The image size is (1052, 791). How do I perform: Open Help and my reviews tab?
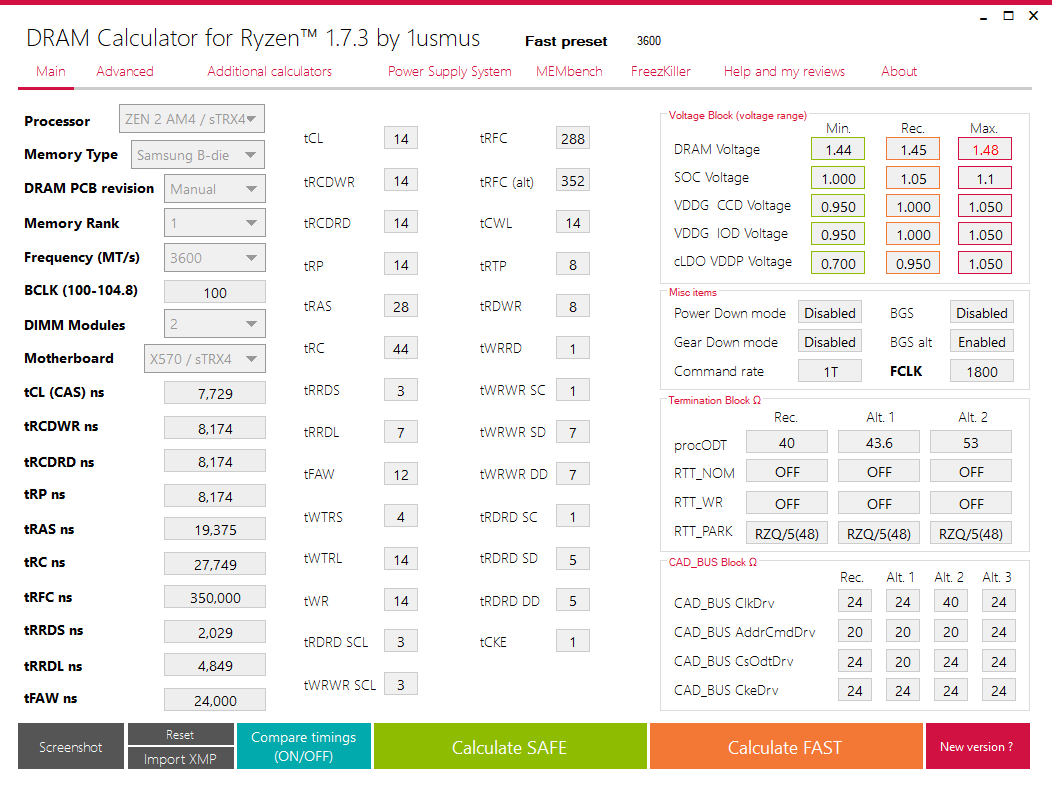784,71
